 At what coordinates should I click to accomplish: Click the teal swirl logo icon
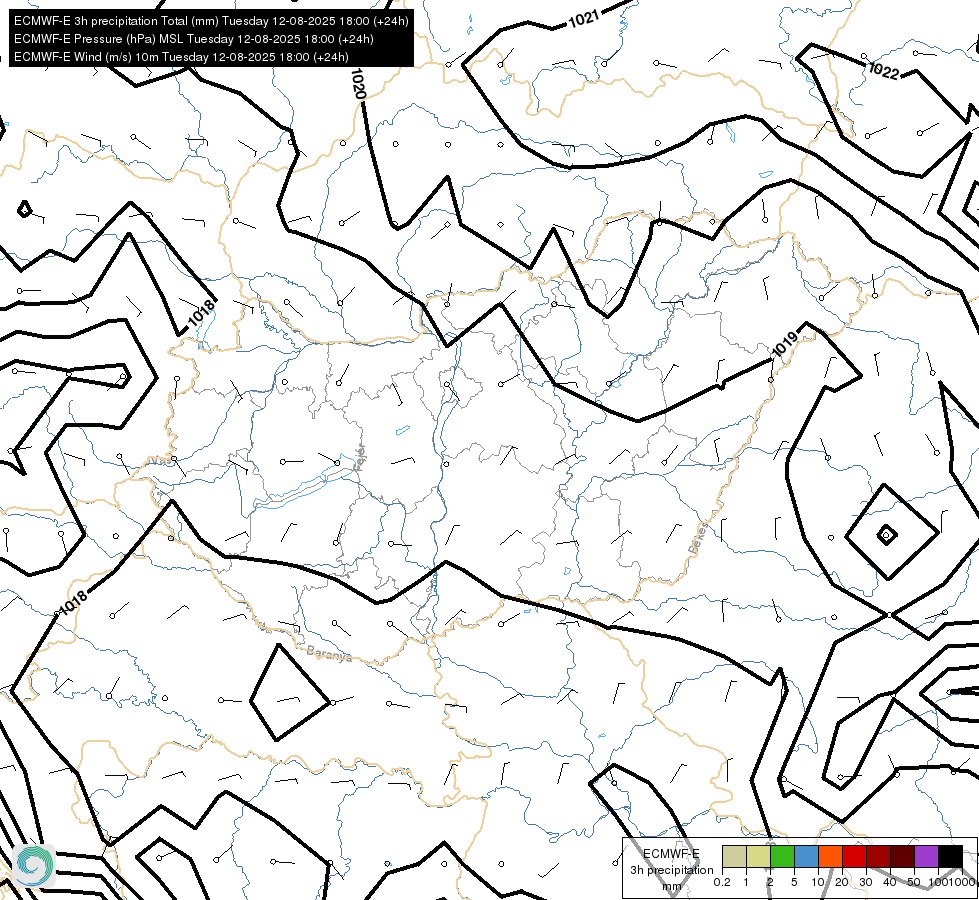tap(34, 865)
